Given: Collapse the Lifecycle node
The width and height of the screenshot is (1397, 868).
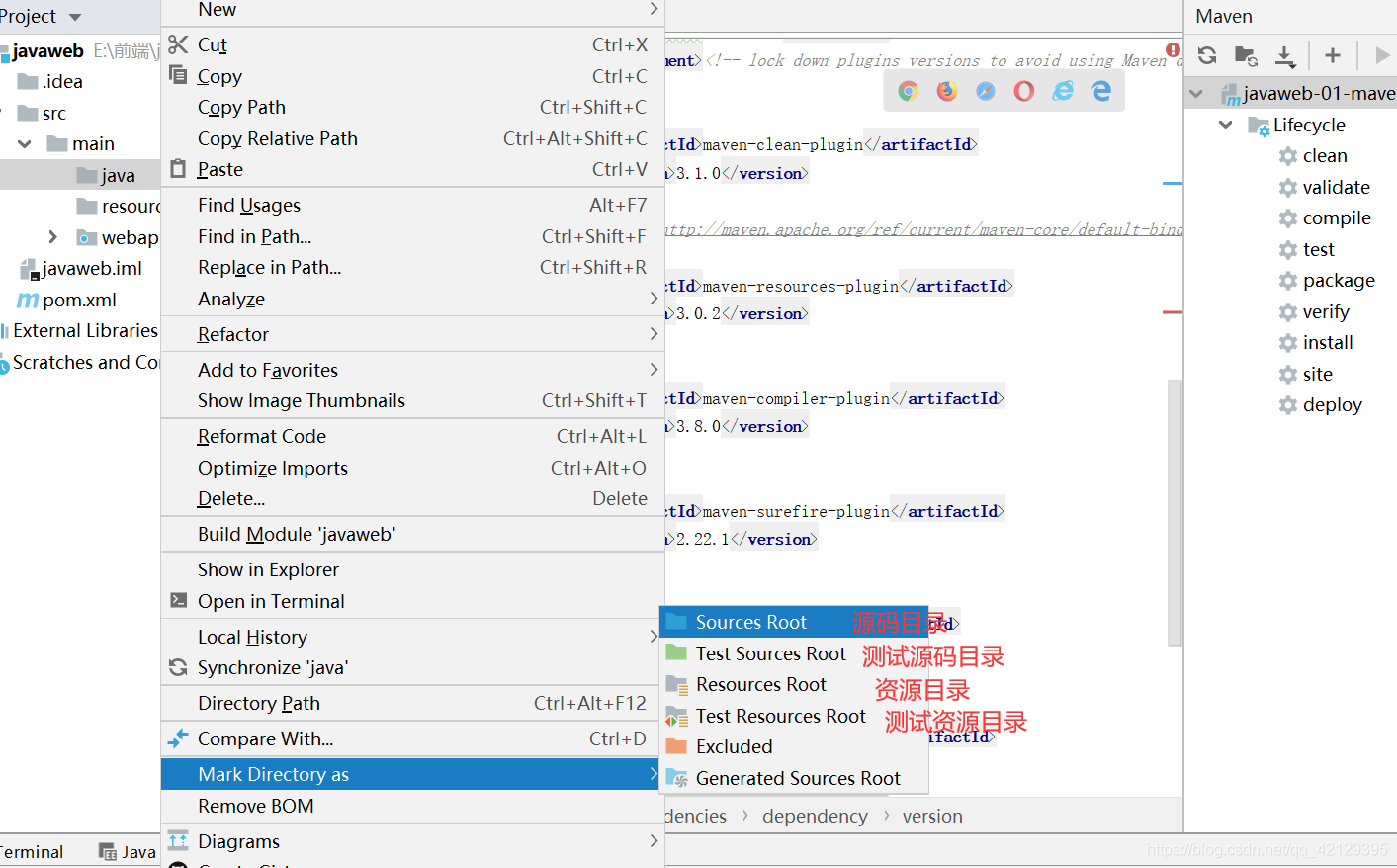Looking at the screenshot, I should point(1226,125).
